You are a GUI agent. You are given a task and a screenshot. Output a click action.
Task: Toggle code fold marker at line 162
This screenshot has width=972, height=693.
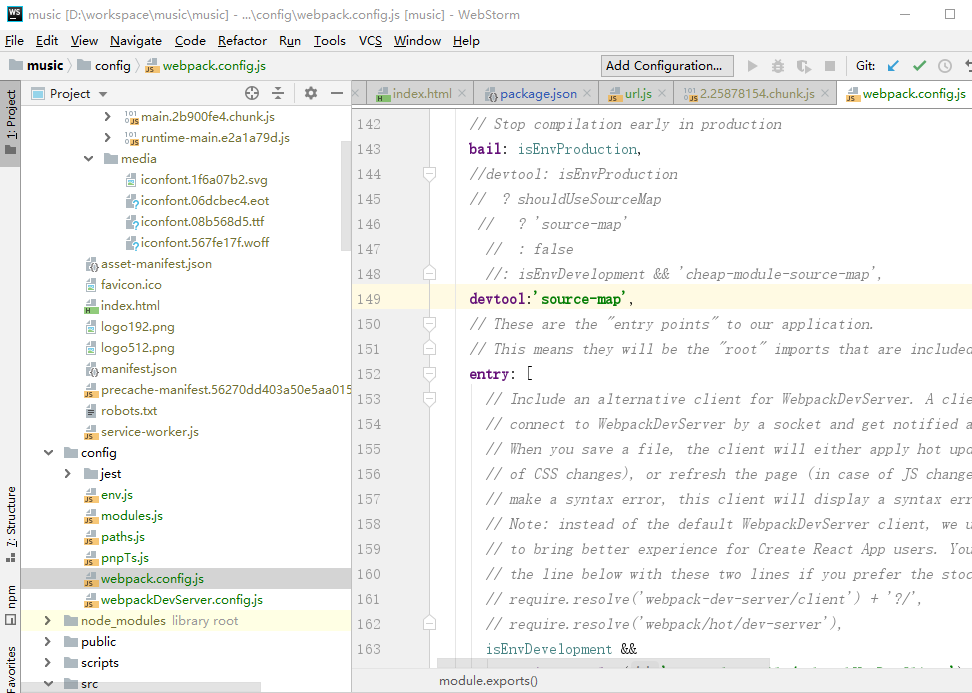tap(429, 624)
